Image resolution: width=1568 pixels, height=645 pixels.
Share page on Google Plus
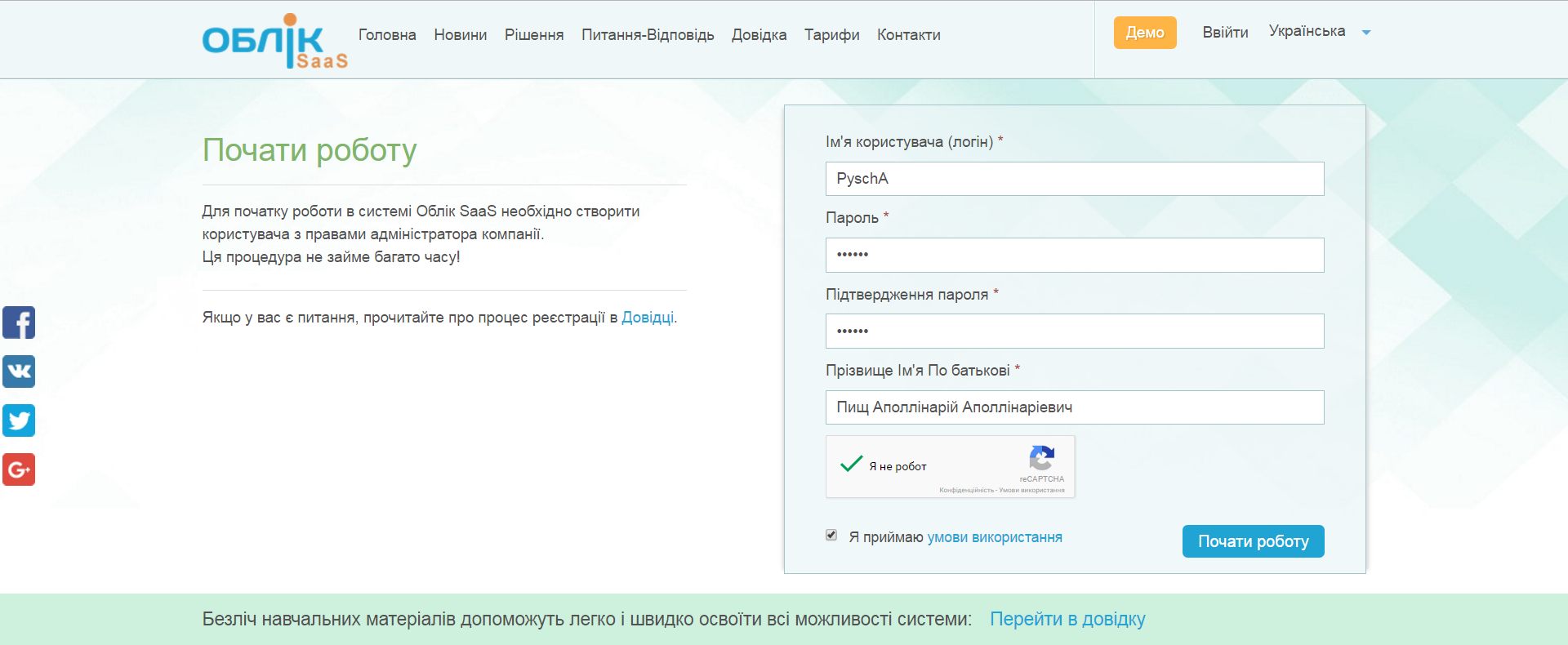(x=19, y=469)
